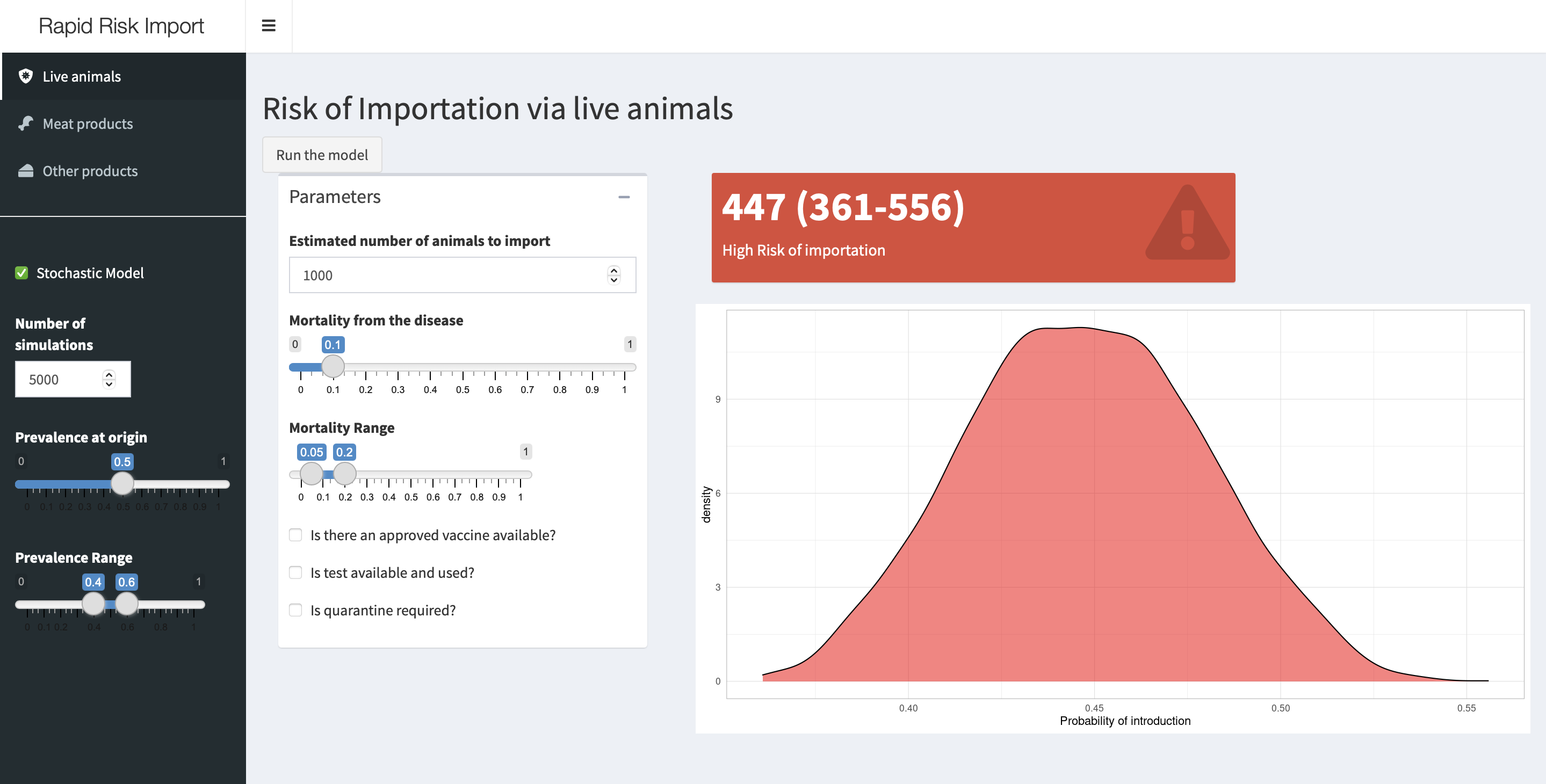
Task: Toggle the sidebar hamburger menu icon
Action: [268, 26]
